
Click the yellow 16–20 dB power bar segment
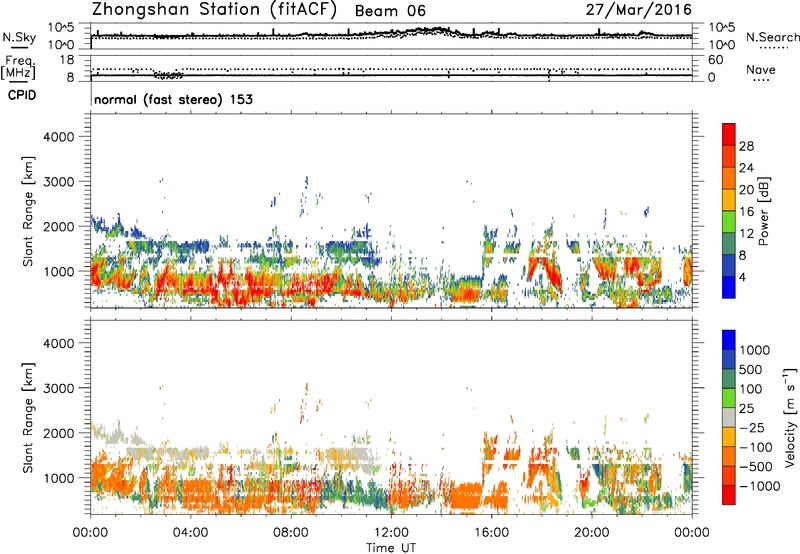[729, 199]
